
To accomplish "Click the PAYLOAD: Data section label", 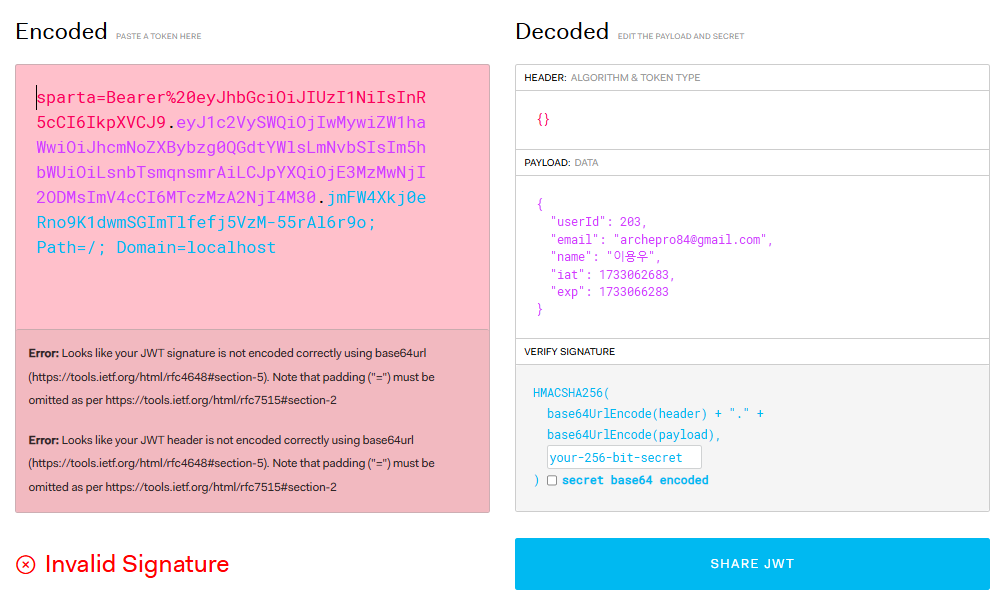I will pos(561,163).
